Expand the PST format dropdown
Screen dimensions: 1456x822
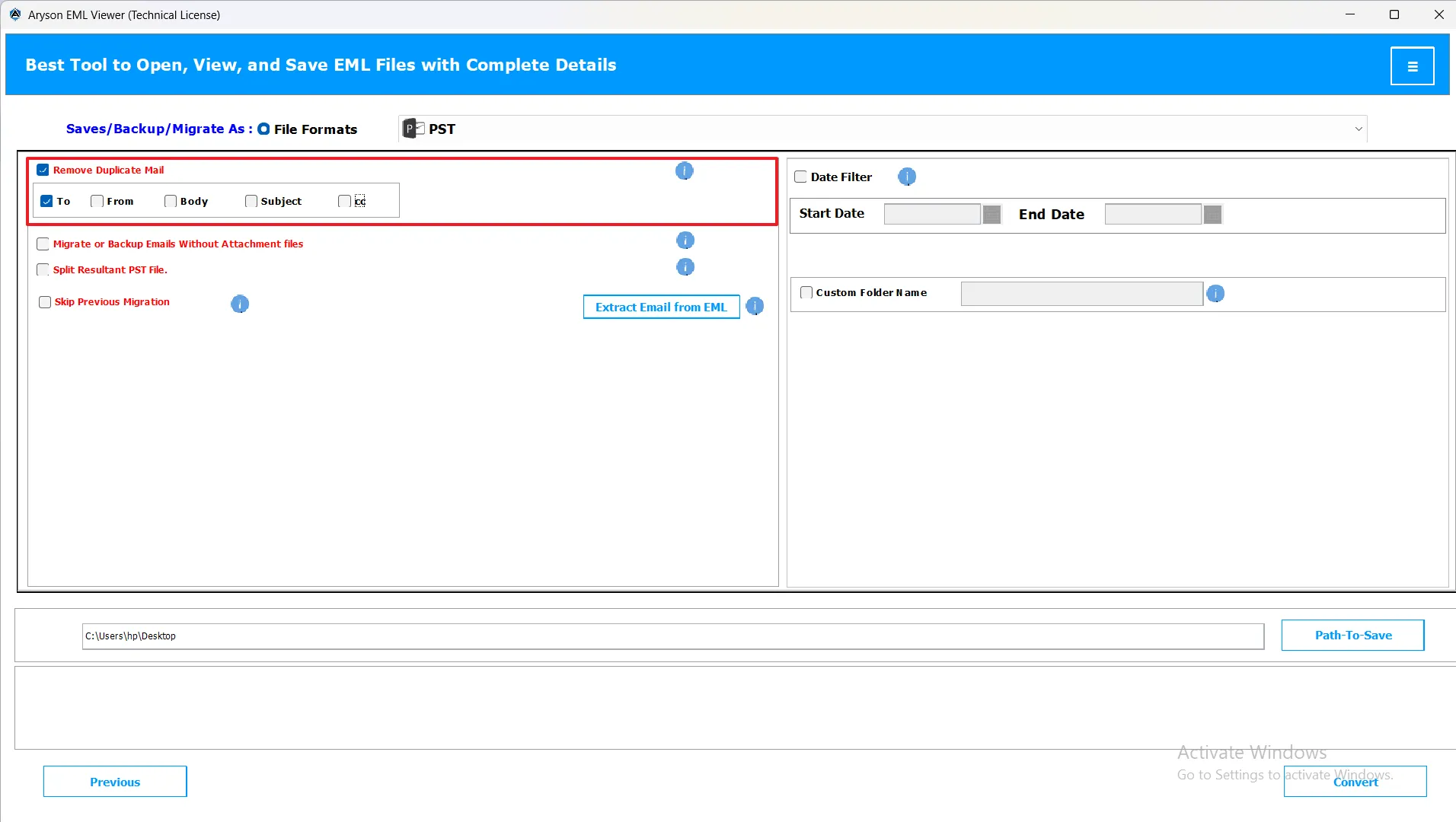coord(1358,129)
